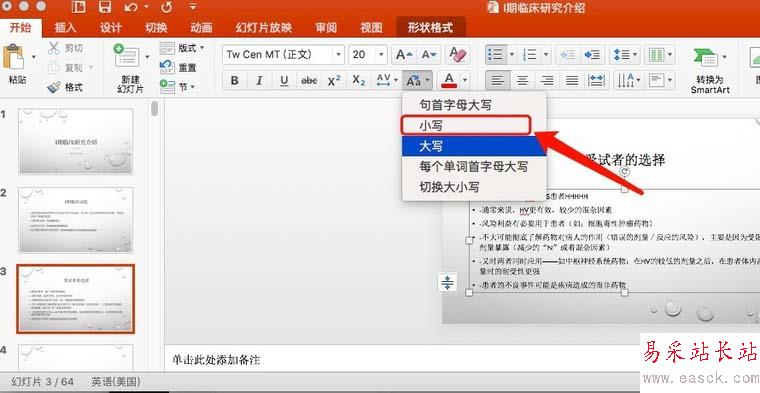The image size is (760, 393).
Task: Switch to the 幻灯片放映 tab
Action: tap(264, 28)
